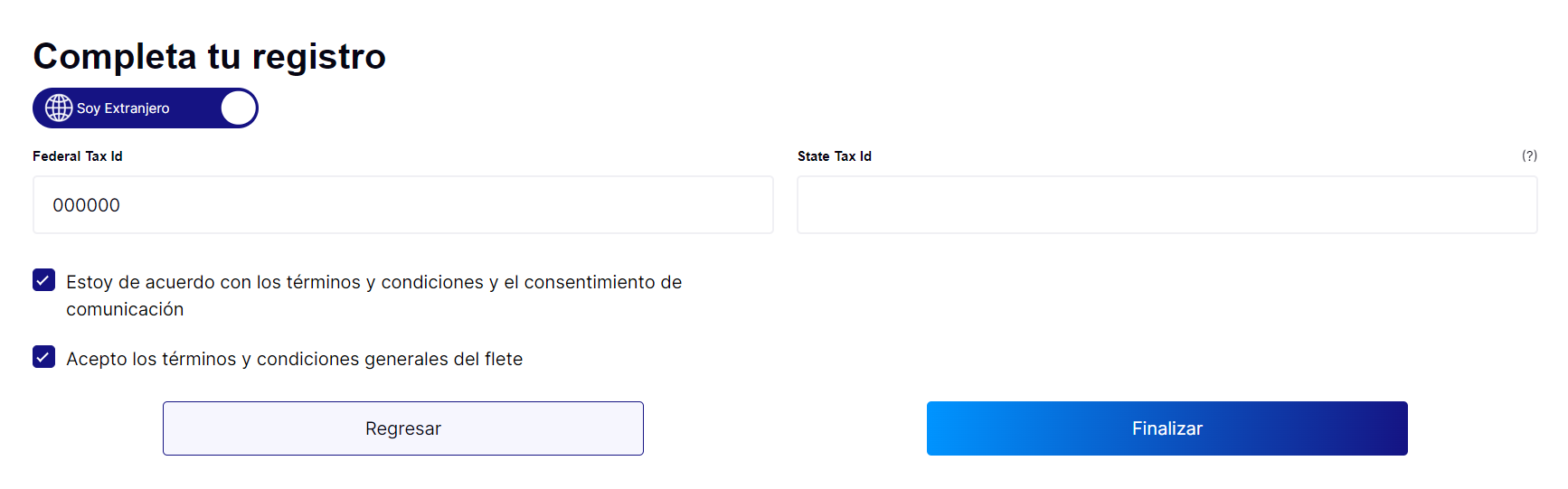The height and width of the screenshot is (489, 1568).
Task: Click the Federal Tax Id field label
Action: click(78, 156)
